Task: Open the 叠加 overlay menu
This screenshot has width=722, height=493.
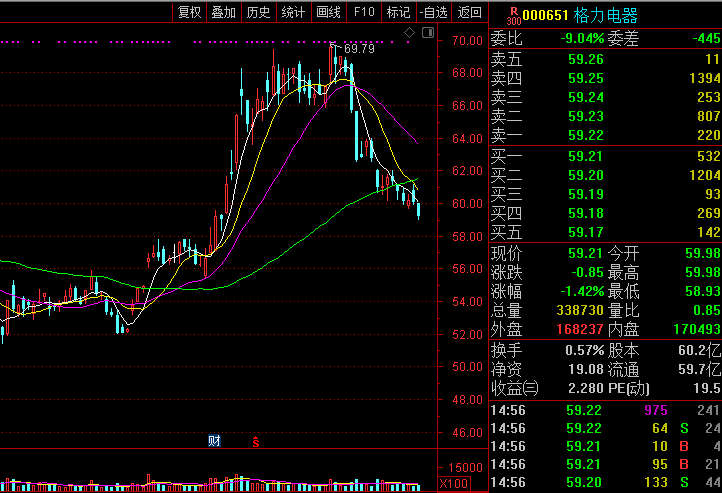Action: tap(224, 12)
